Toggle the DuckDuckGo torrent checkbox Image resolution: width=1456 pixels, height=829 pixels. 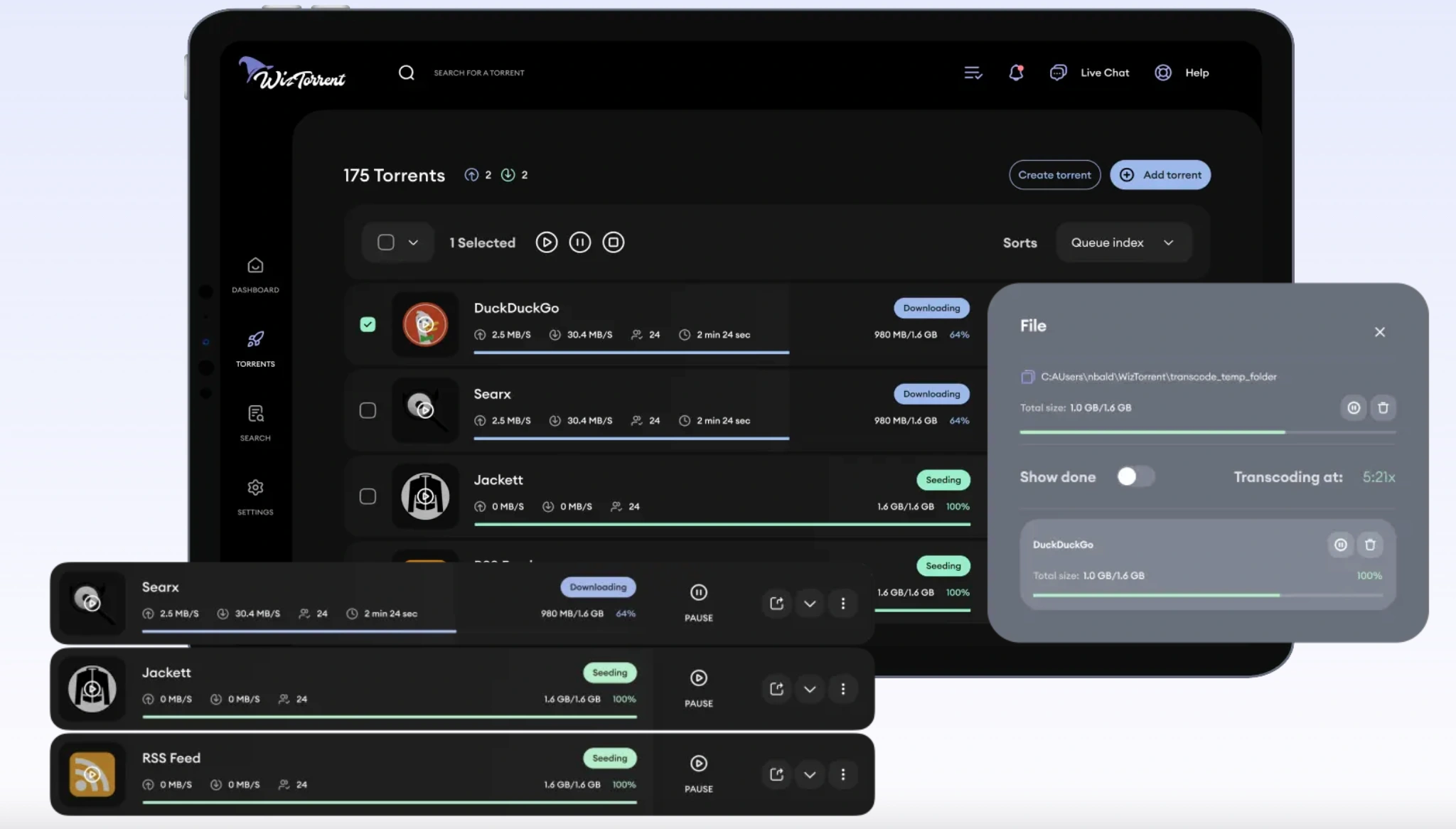(368, 324)
